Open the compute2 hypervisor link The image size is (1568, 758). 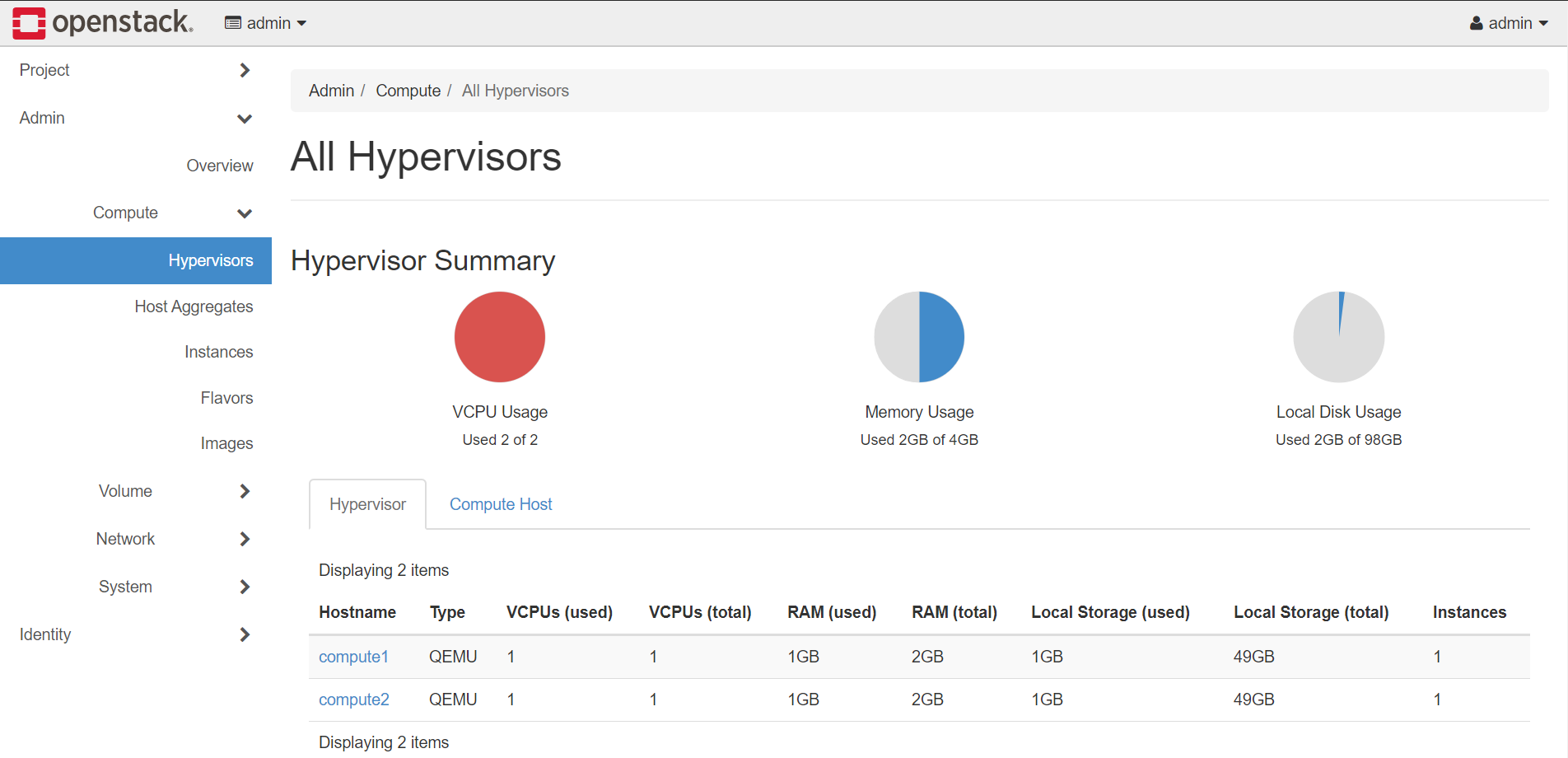pyautogui.click(x=353, y=700)
